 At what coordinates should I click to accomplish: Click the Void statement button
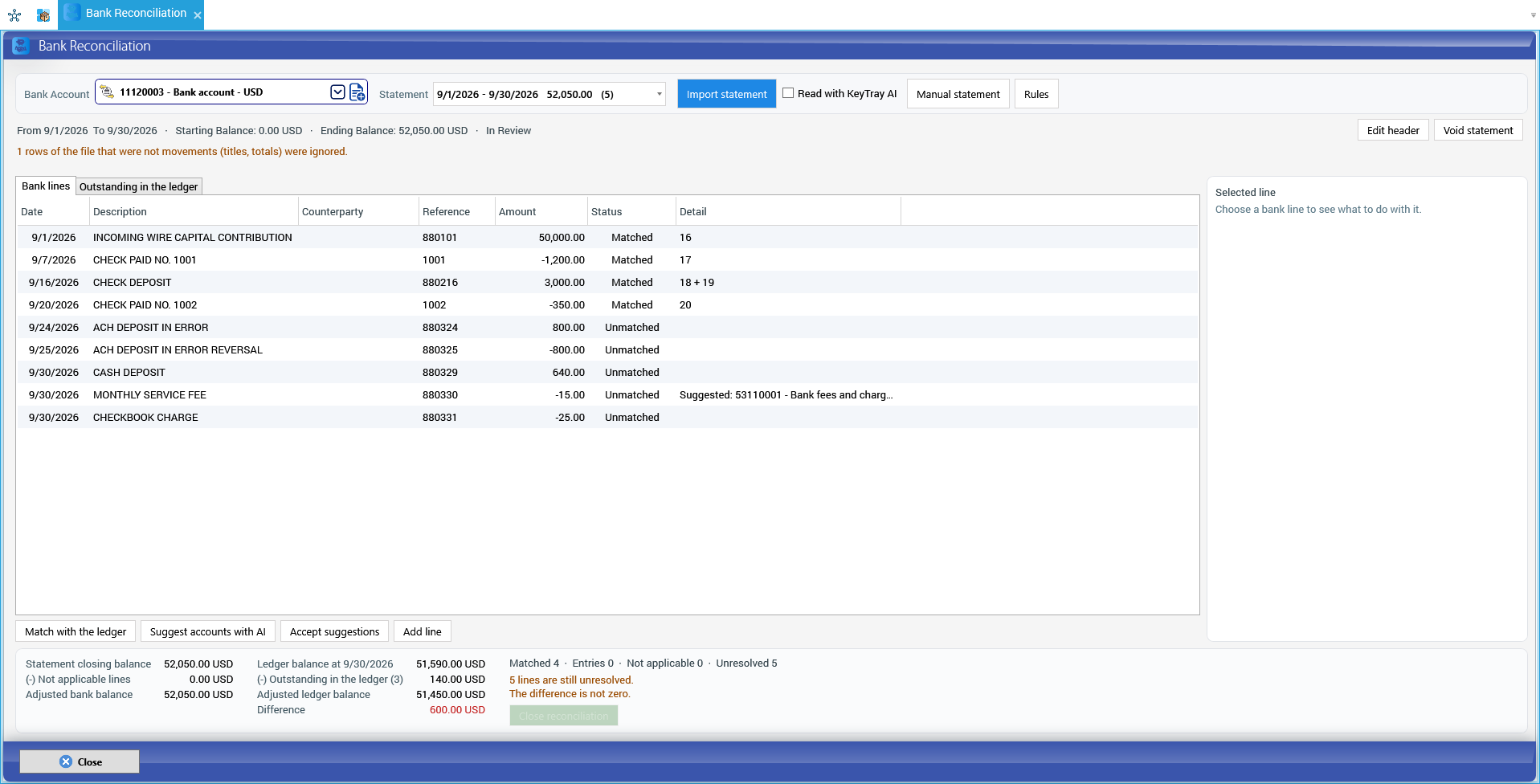[x=1478, y=130]
